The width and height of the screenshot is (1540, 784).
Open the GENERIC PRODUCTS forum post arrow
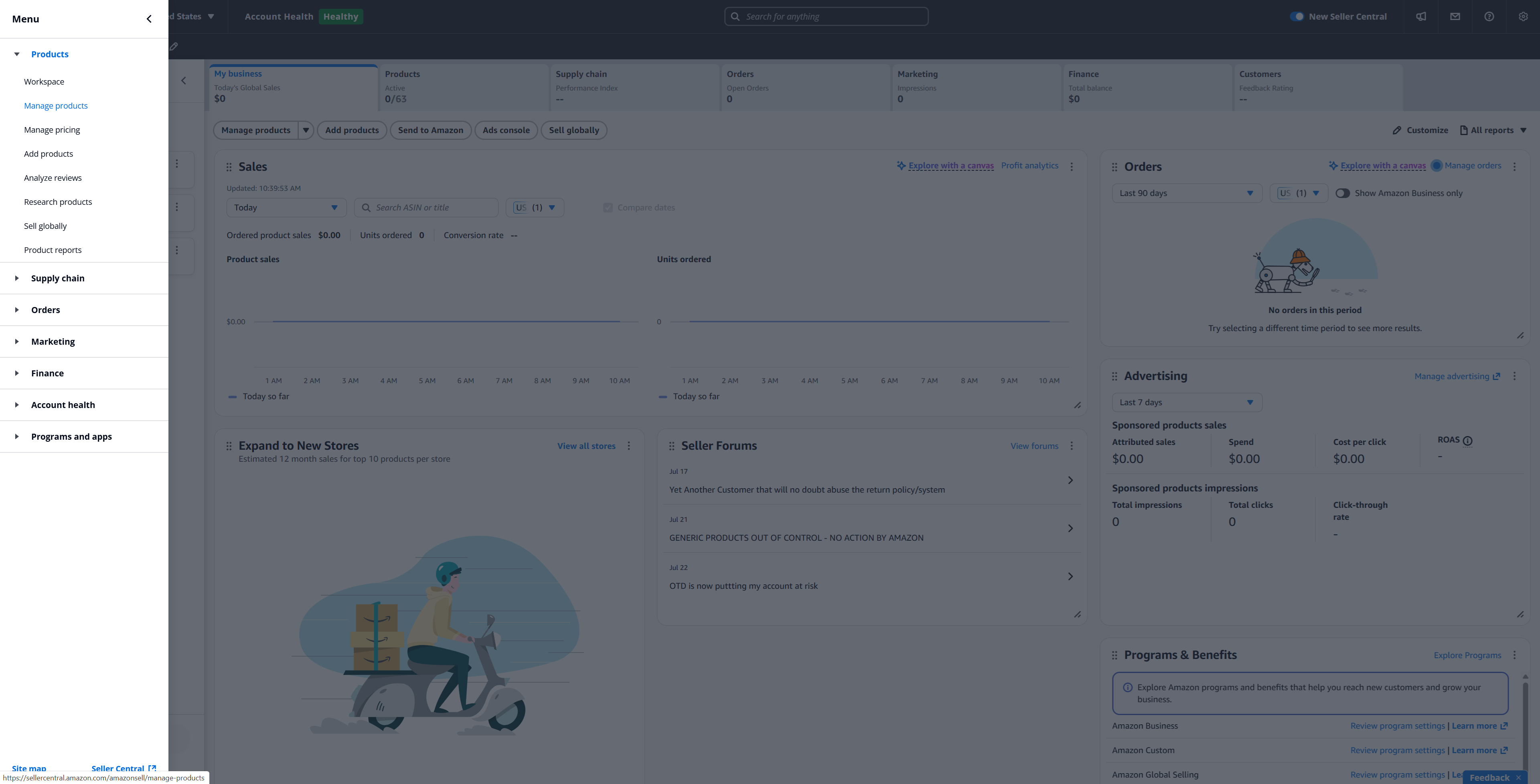1070,528
